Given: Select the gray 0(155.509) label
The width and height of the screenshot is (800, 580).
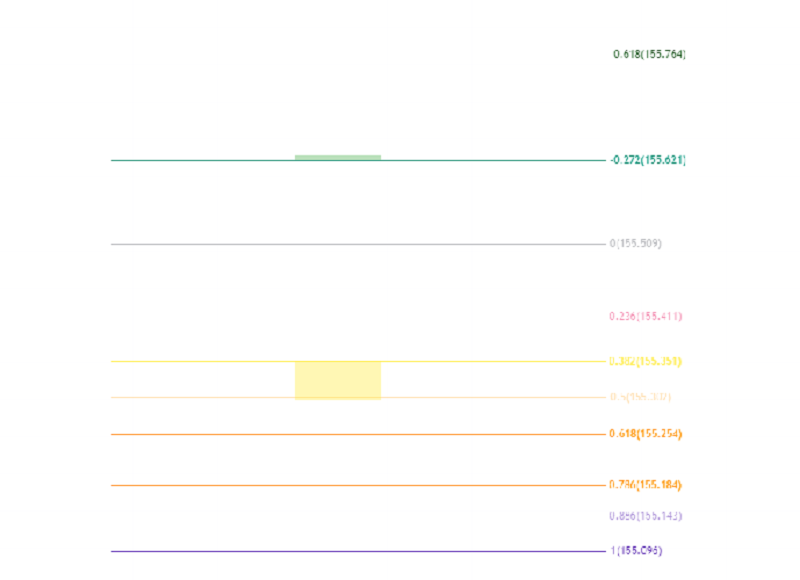Looking at the screenshot, I should coord(636,243).
